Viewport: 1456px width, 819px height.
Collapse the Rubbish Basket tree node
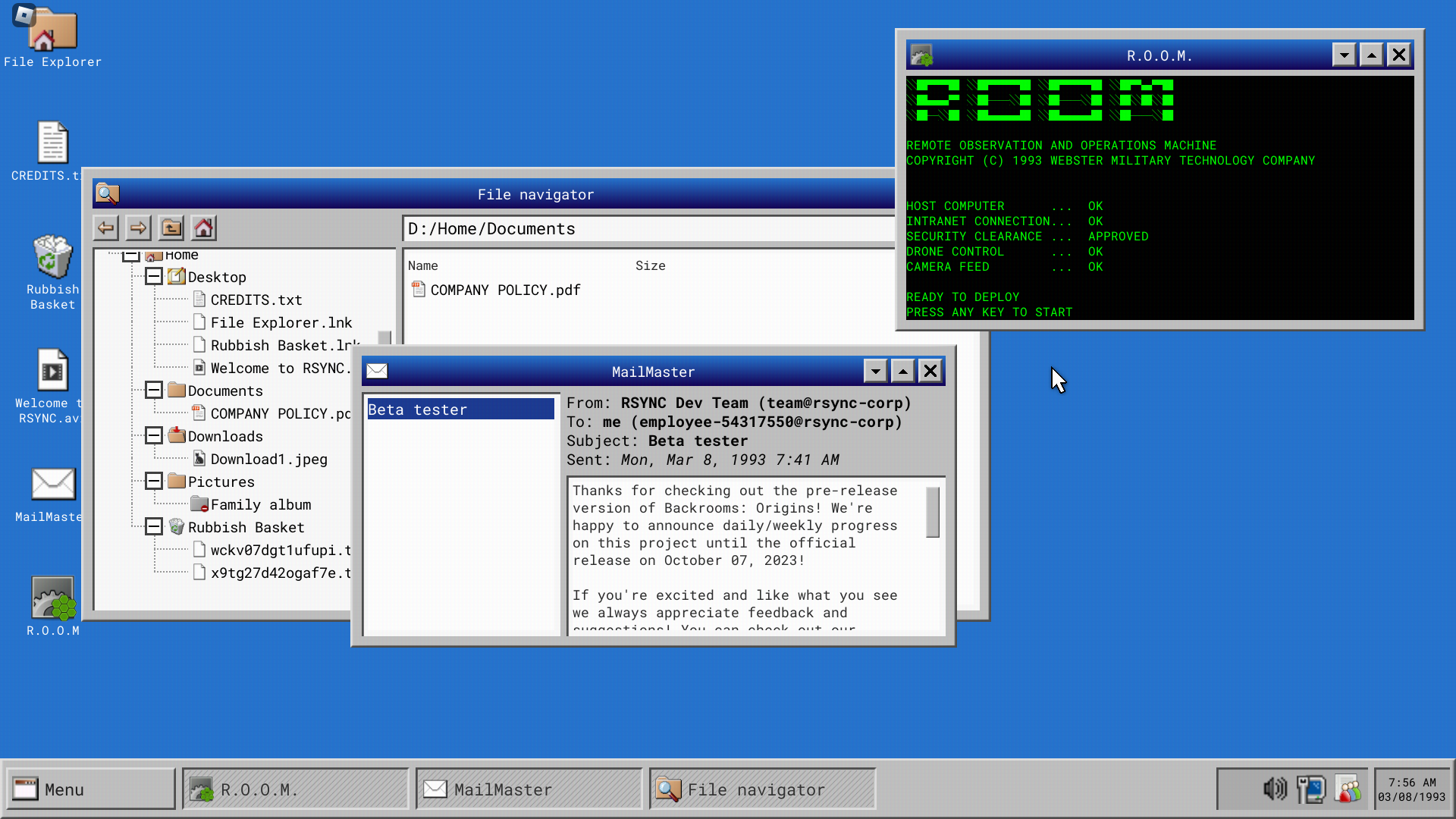(x=154, y=527)
